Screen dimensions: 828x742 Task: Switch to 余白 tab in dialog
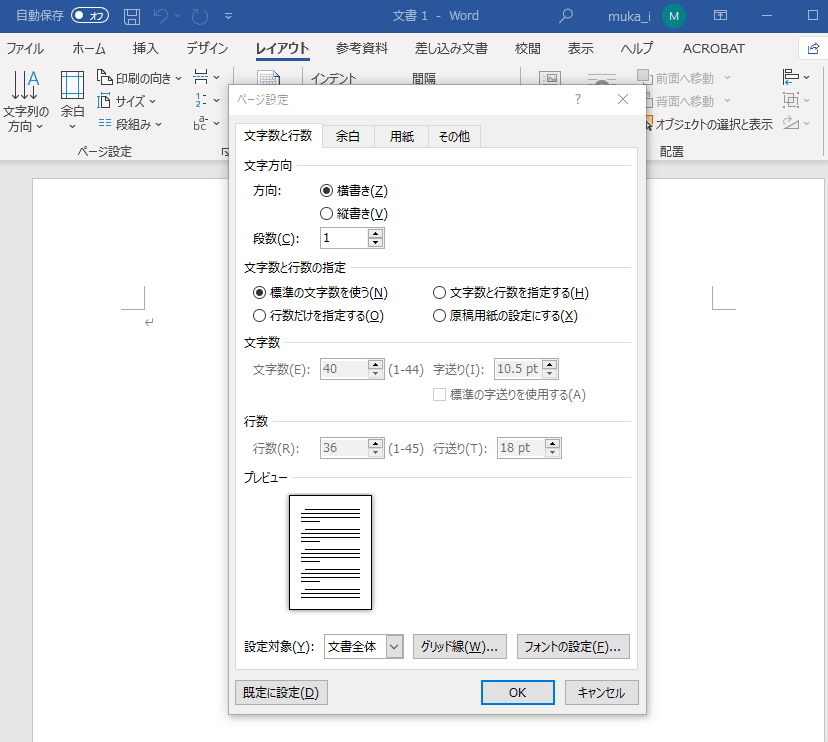click(348, 137)
